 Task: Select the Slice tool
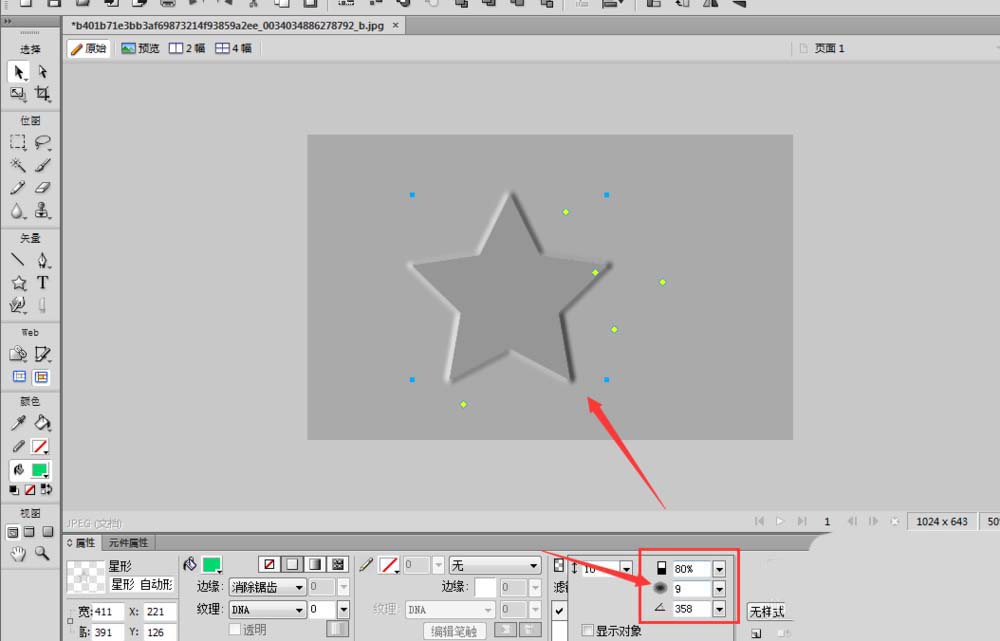click(43, 354)
